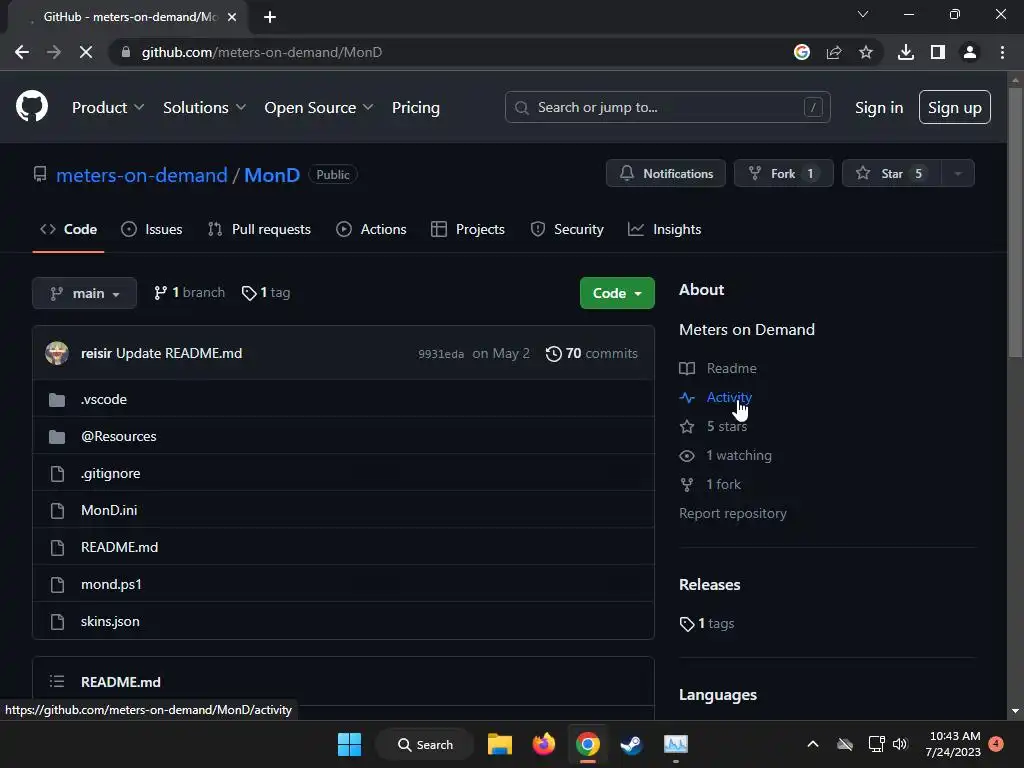Go back using browser back arrow

(22, 52)
